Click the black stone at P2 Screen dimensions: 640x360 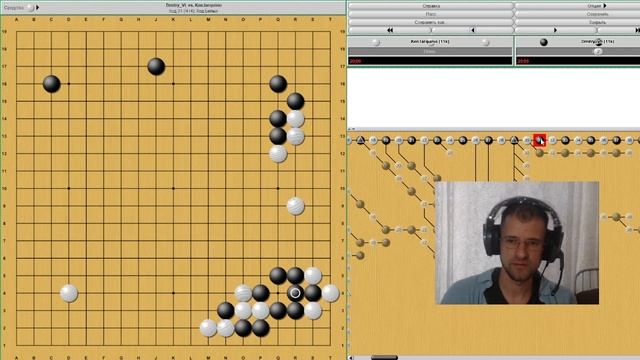tap(260, 328)
